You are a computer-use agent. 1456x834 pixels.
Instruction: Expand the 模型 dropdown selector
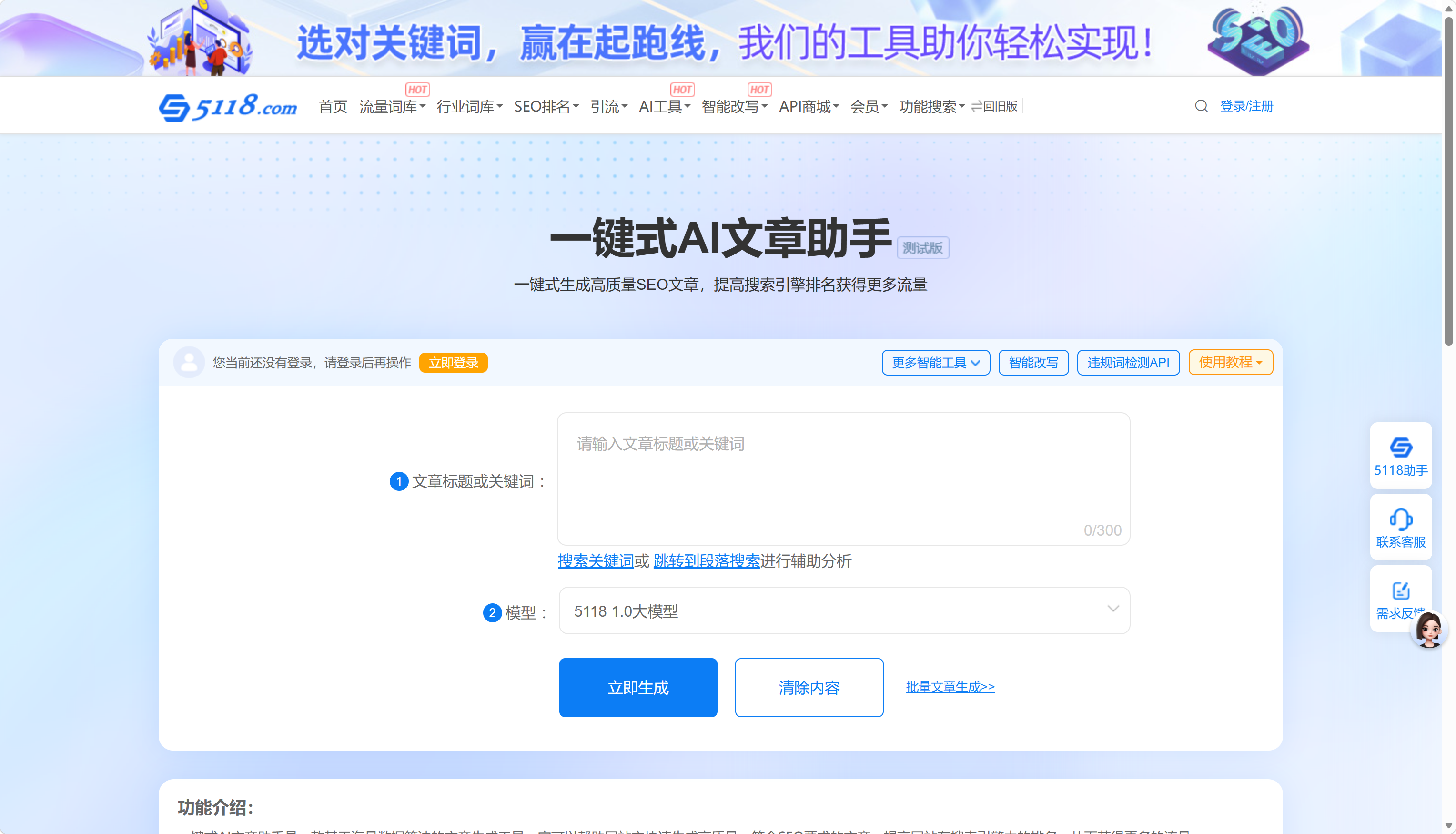coord(844,610)
